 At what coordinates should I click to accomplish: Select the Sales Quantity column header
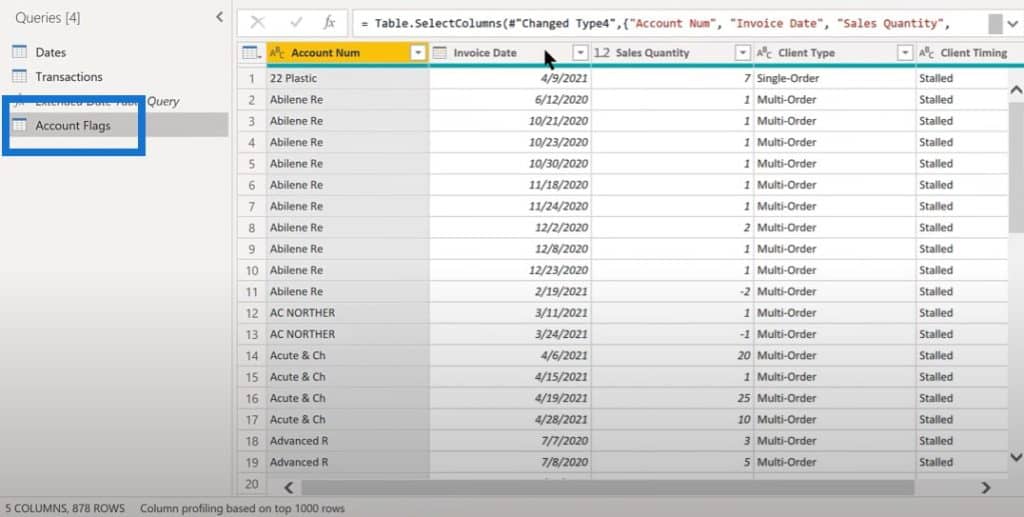point(673,53)
